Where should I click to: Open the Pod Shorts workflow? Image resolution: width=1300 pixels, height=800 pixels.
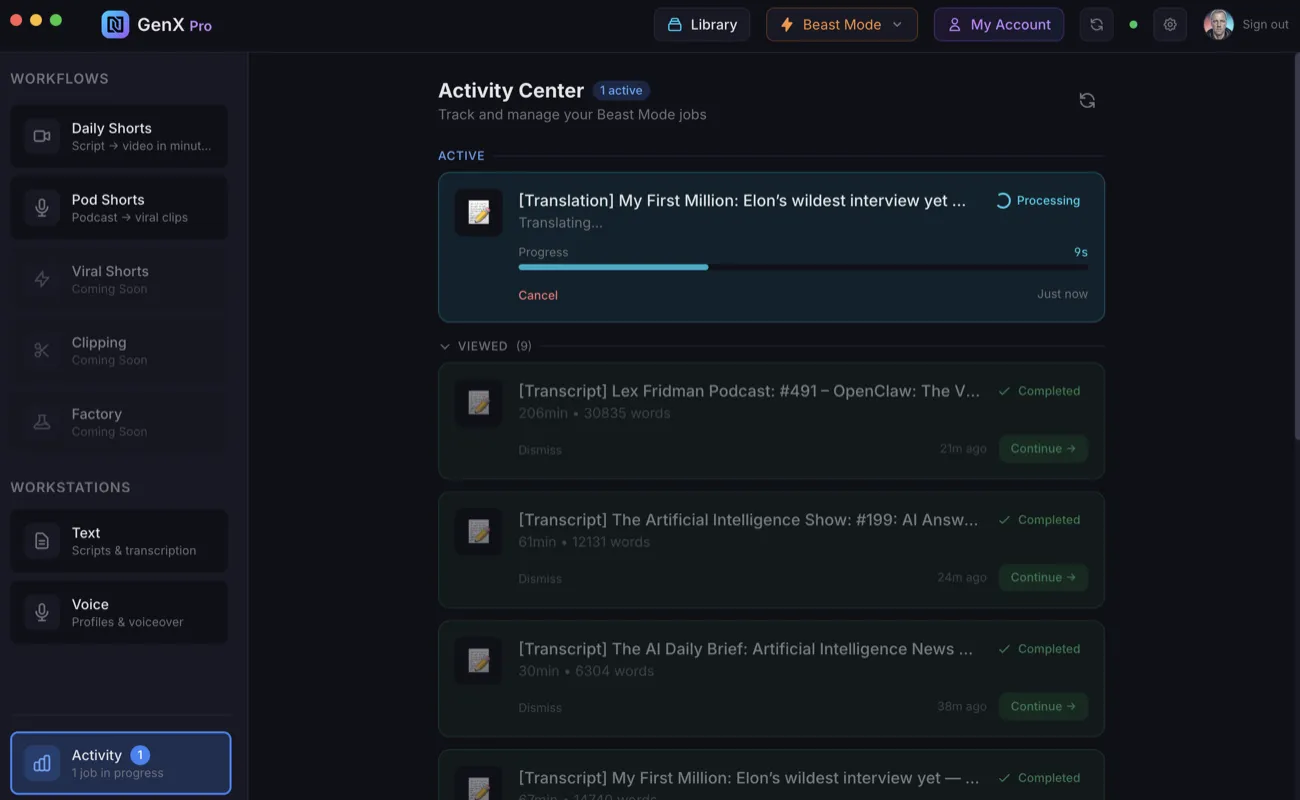tap(119, 208)
